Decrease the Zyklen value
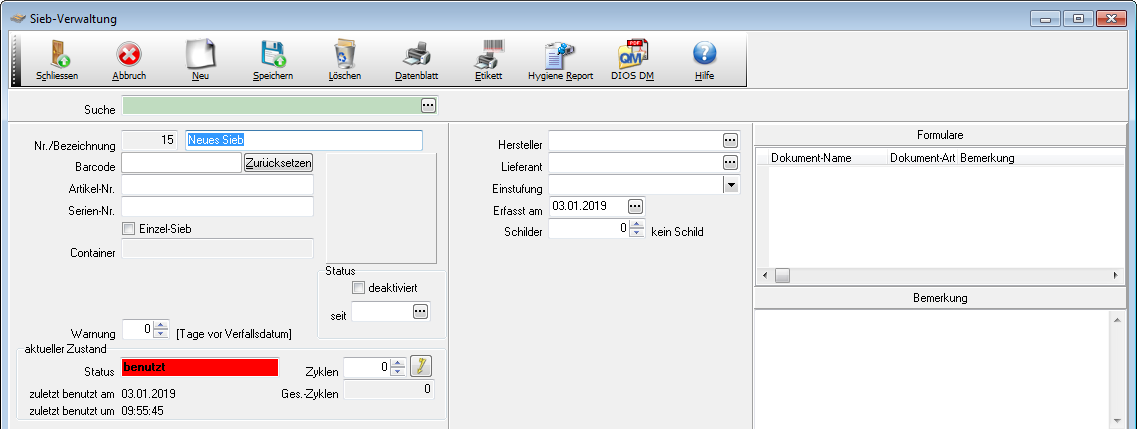The height and width of the screenshot is (429, 1137). tap(397, 372)
